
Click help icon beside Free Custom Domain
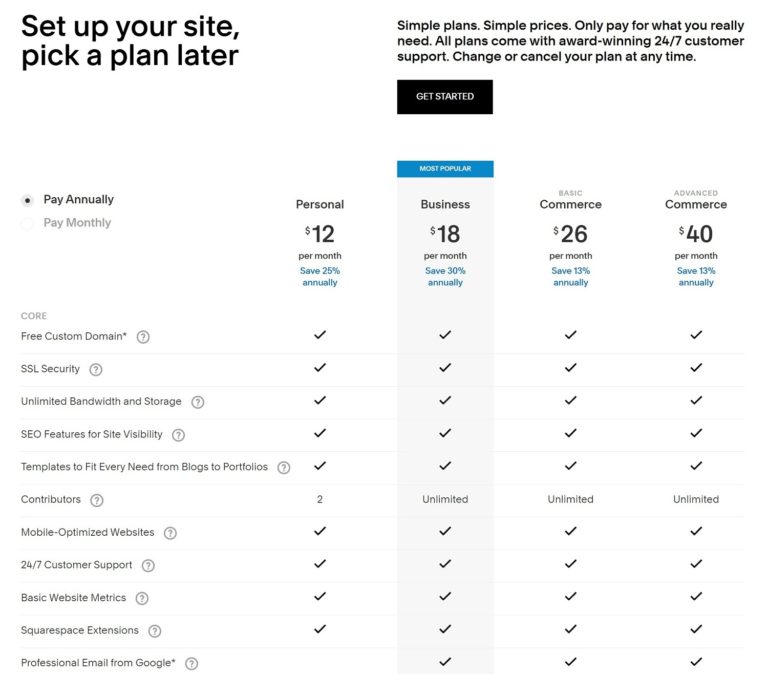[x=143, y=337]
